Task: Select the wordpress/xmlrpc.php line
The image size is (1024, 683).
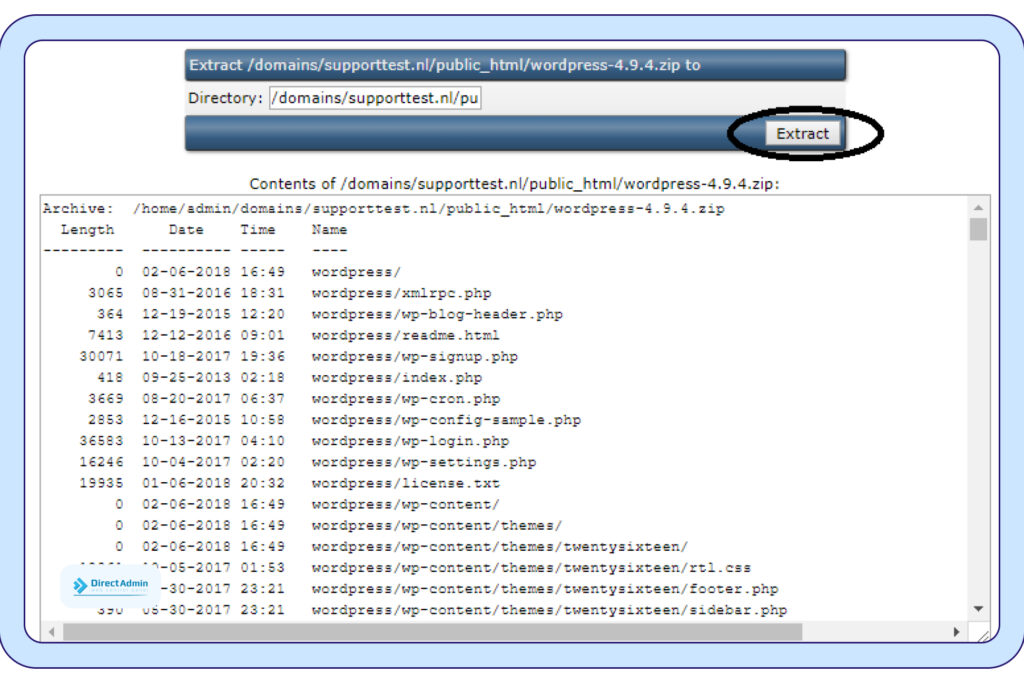Action: 290,293
